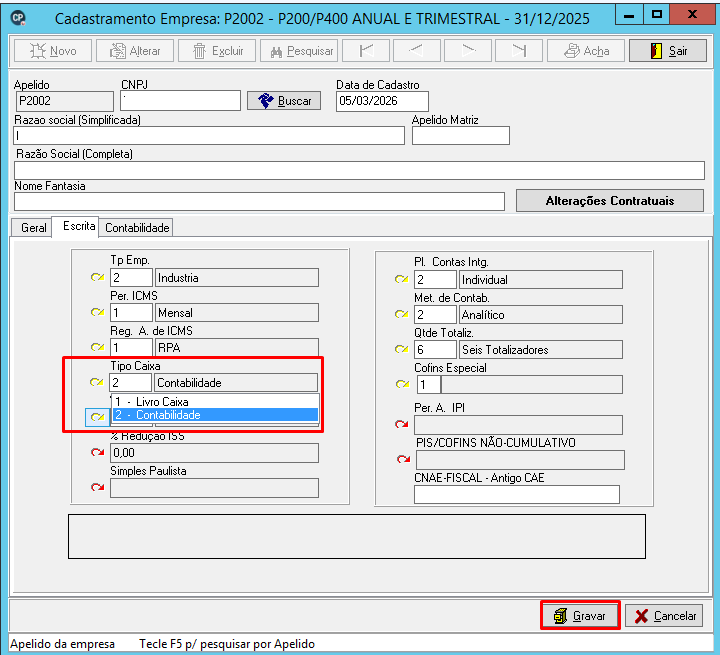This screenshot has width=720, height=655.
Task: Click Razão Social (Completa) field
Action: [360, 170]
